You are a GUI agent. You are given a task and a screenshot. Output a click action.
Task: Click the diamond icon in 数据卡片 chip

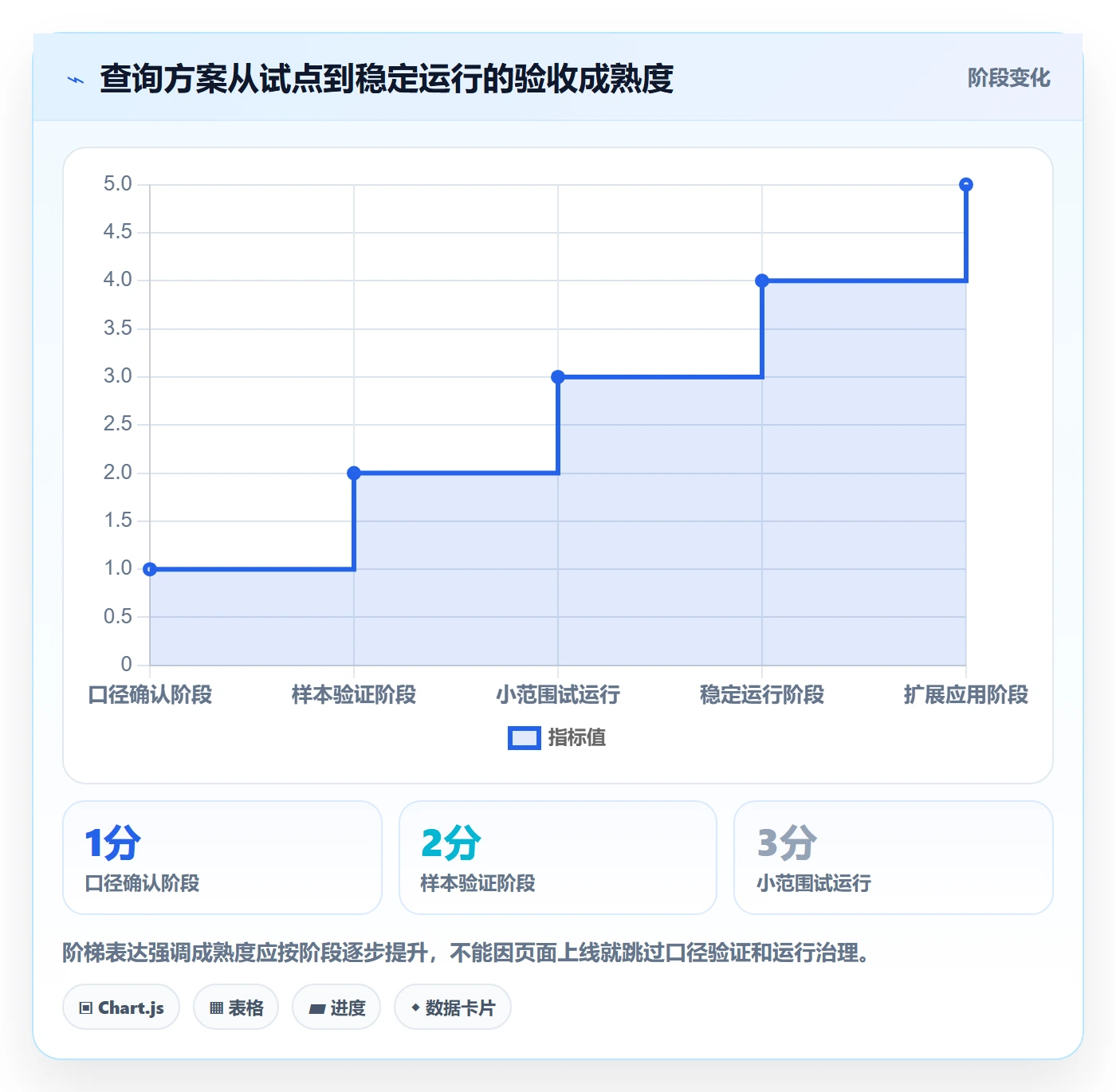point(415,1008)
